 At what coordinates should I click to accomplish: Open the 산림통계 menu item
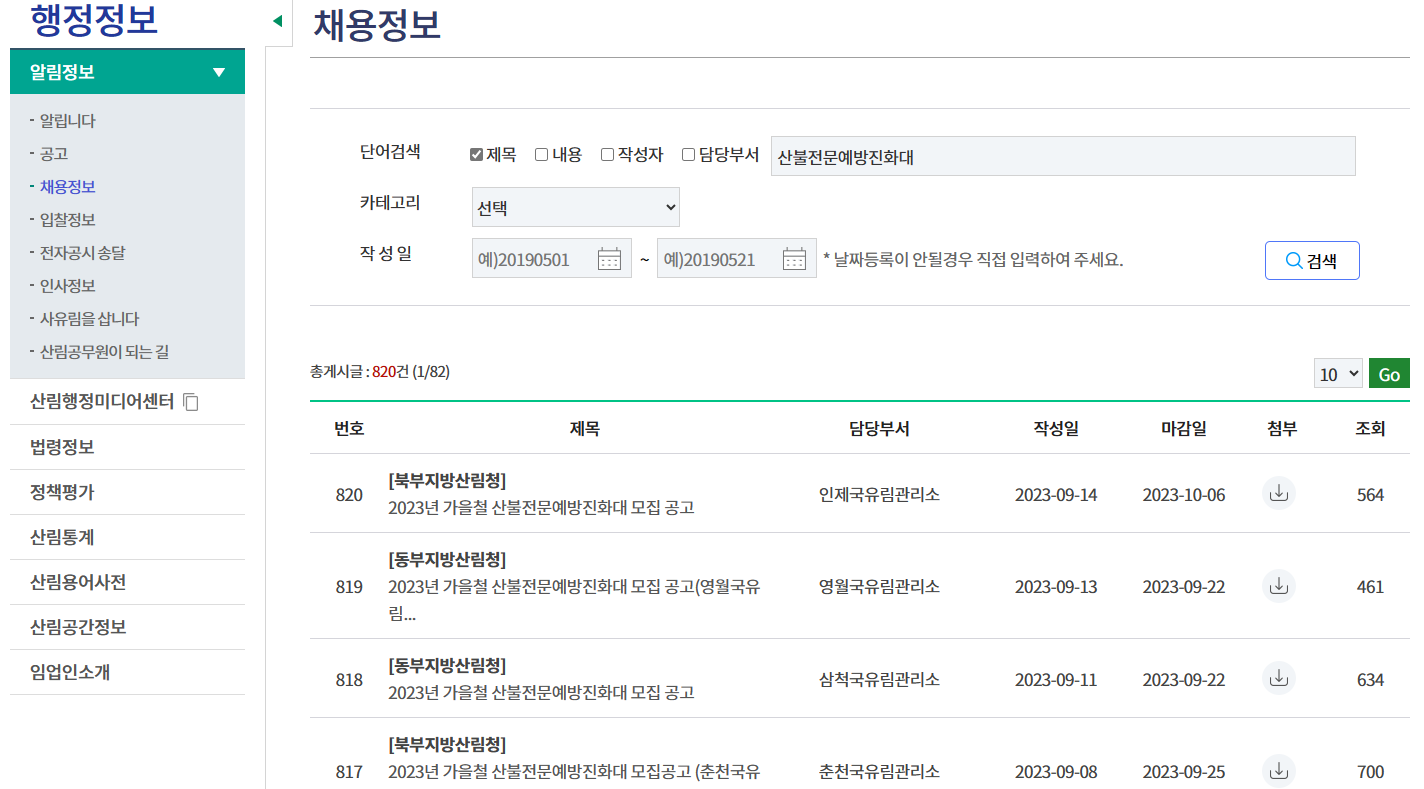click(x=62, y=536)
